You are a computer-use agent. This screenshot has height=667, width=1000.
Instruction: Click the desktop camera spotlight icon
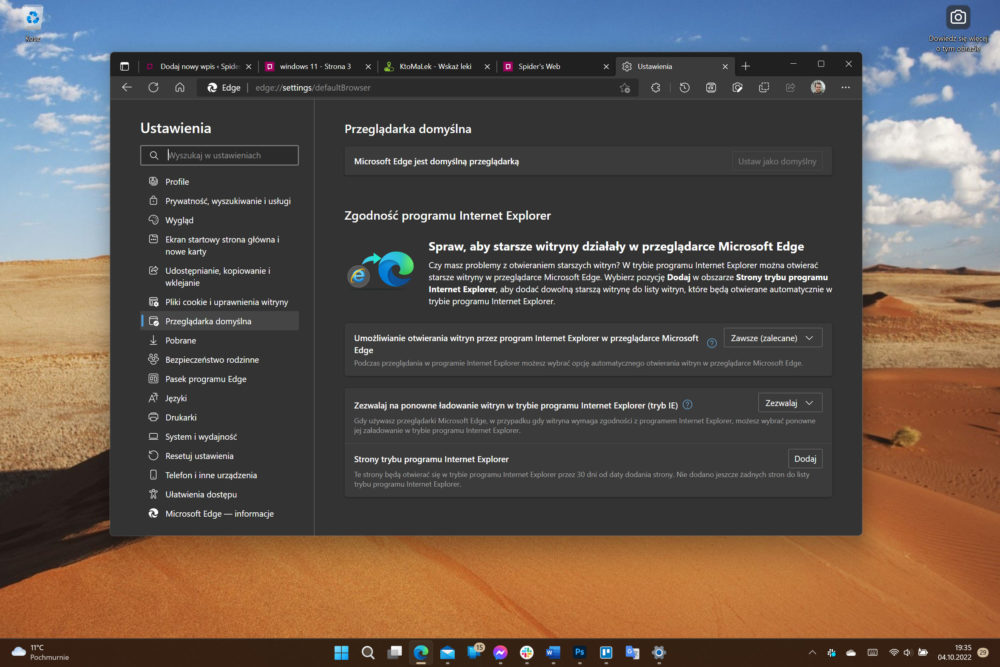coord(958,17)
